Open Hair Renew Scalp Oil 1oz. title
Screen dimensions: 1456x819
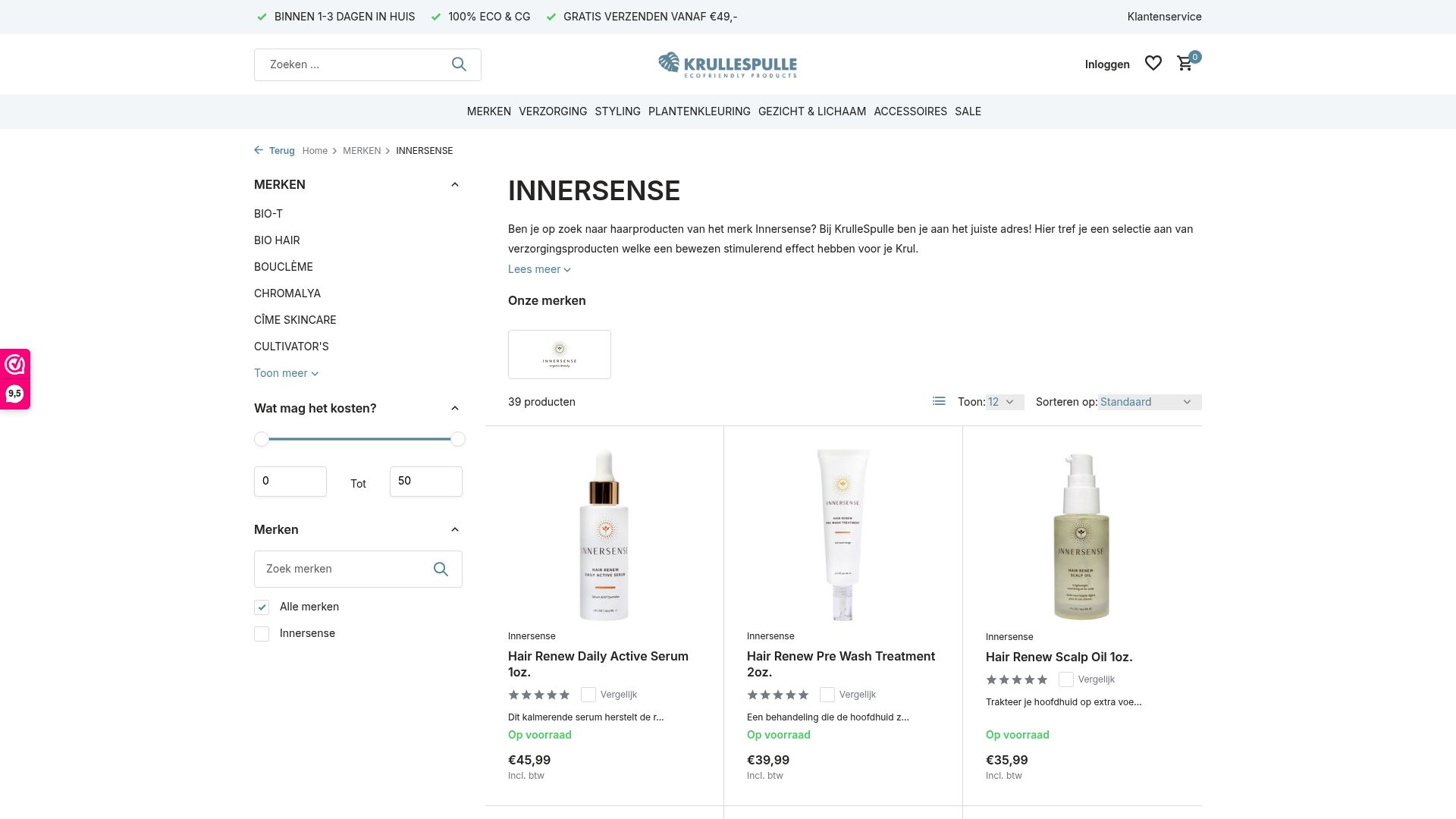pos(1059,657)
